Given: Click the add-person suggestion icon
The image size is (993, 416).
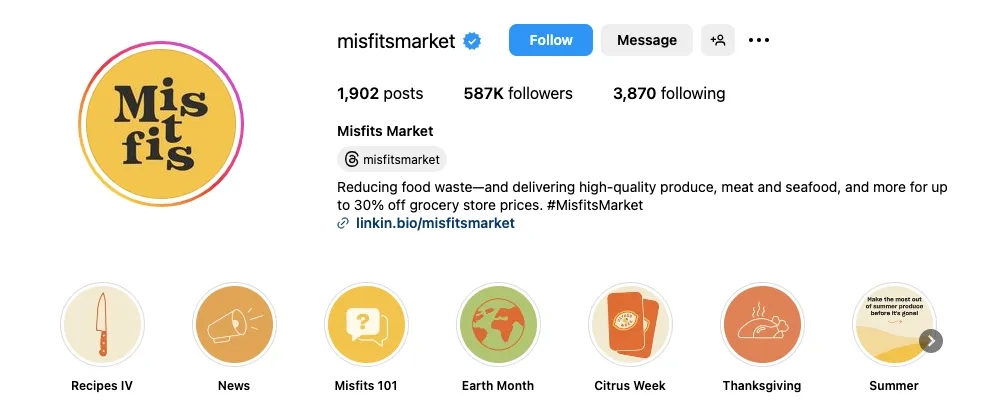Looking at the screenshot, I should (717, 40).
